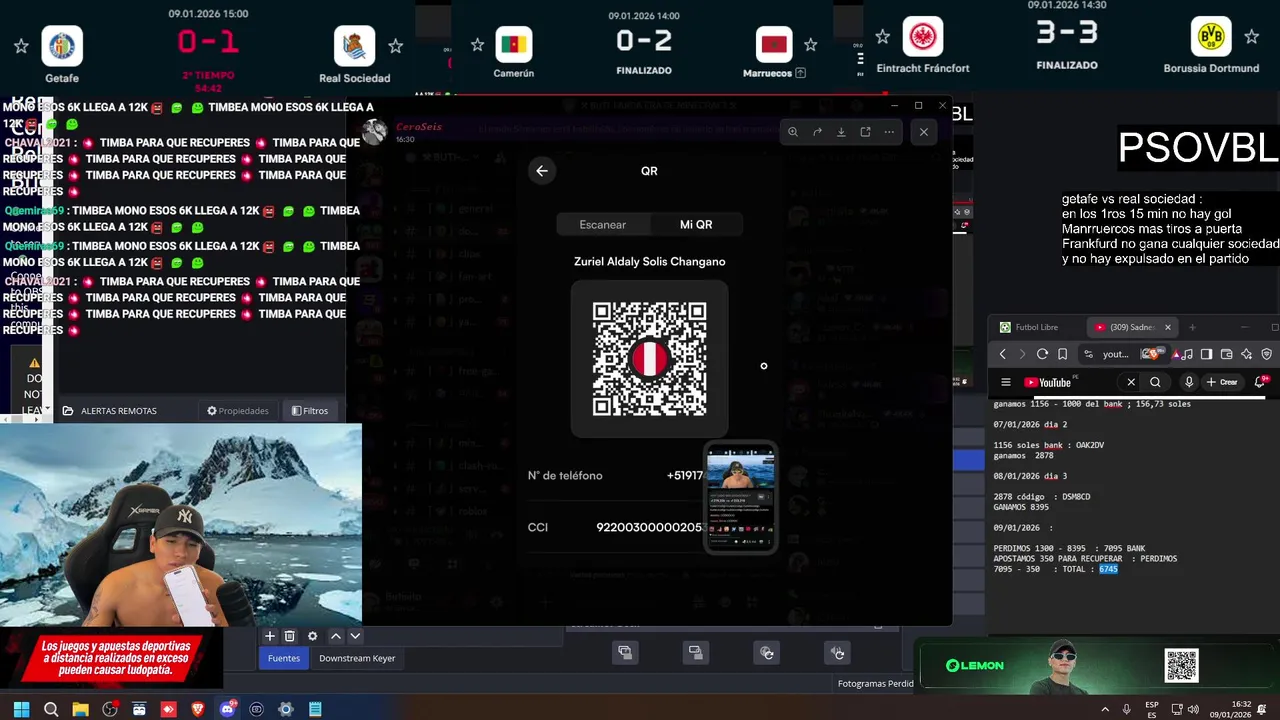
Task: Open the three-dots more options menu
Action: click(889, 132)
